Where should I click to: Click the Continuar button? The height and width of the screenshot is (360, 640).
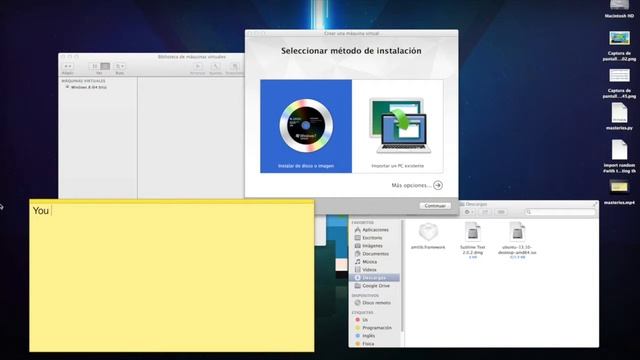click(435, 206)
